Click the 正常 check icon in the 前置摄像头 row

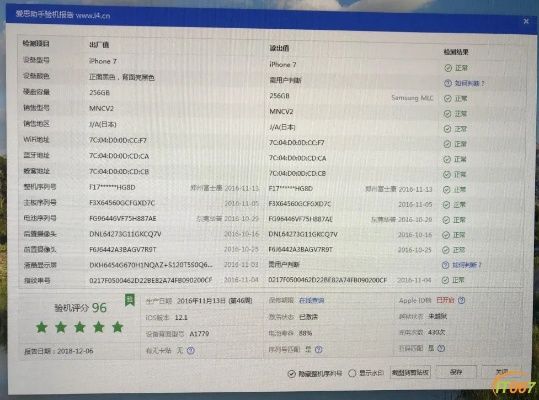point(446,250)
